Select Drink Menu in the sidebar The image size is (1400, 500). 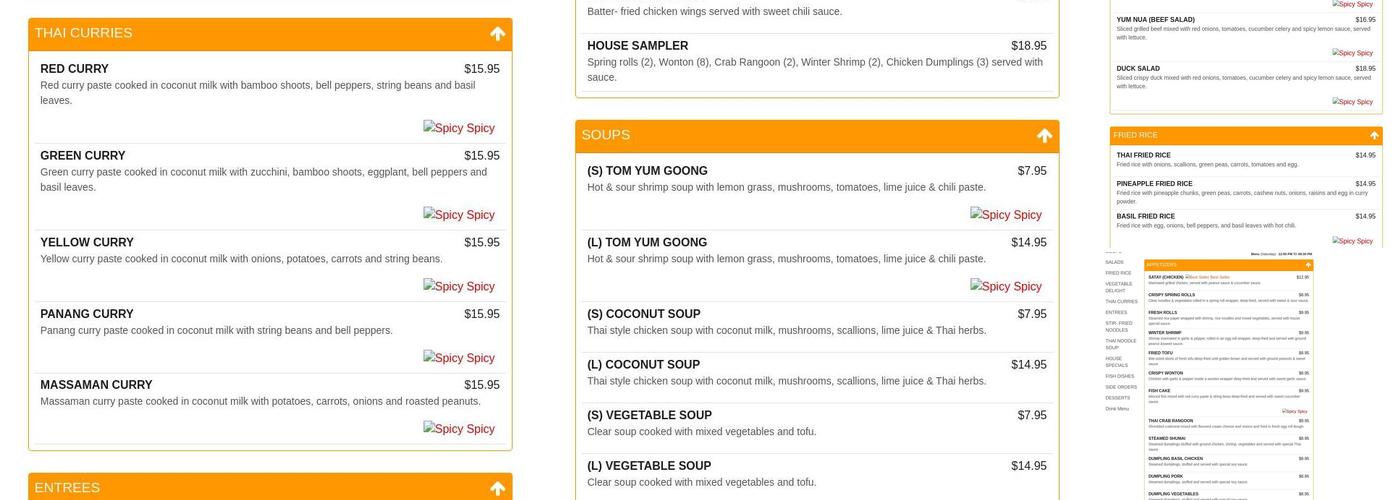(1117, 408)
